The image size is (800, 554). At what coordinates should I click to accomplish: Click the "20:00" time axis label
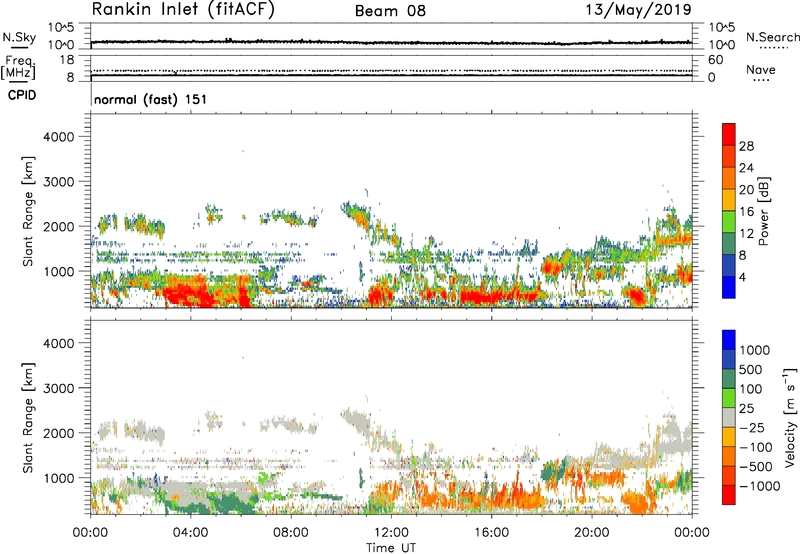click(x=591, y=533)
